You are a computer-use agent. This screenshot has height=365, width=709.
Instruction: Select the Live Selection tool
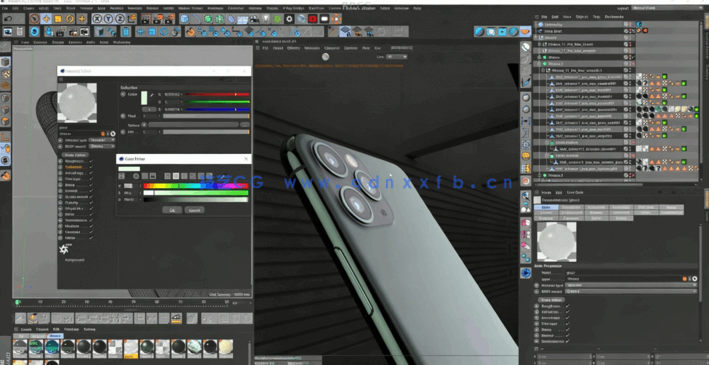pos(34,19)
